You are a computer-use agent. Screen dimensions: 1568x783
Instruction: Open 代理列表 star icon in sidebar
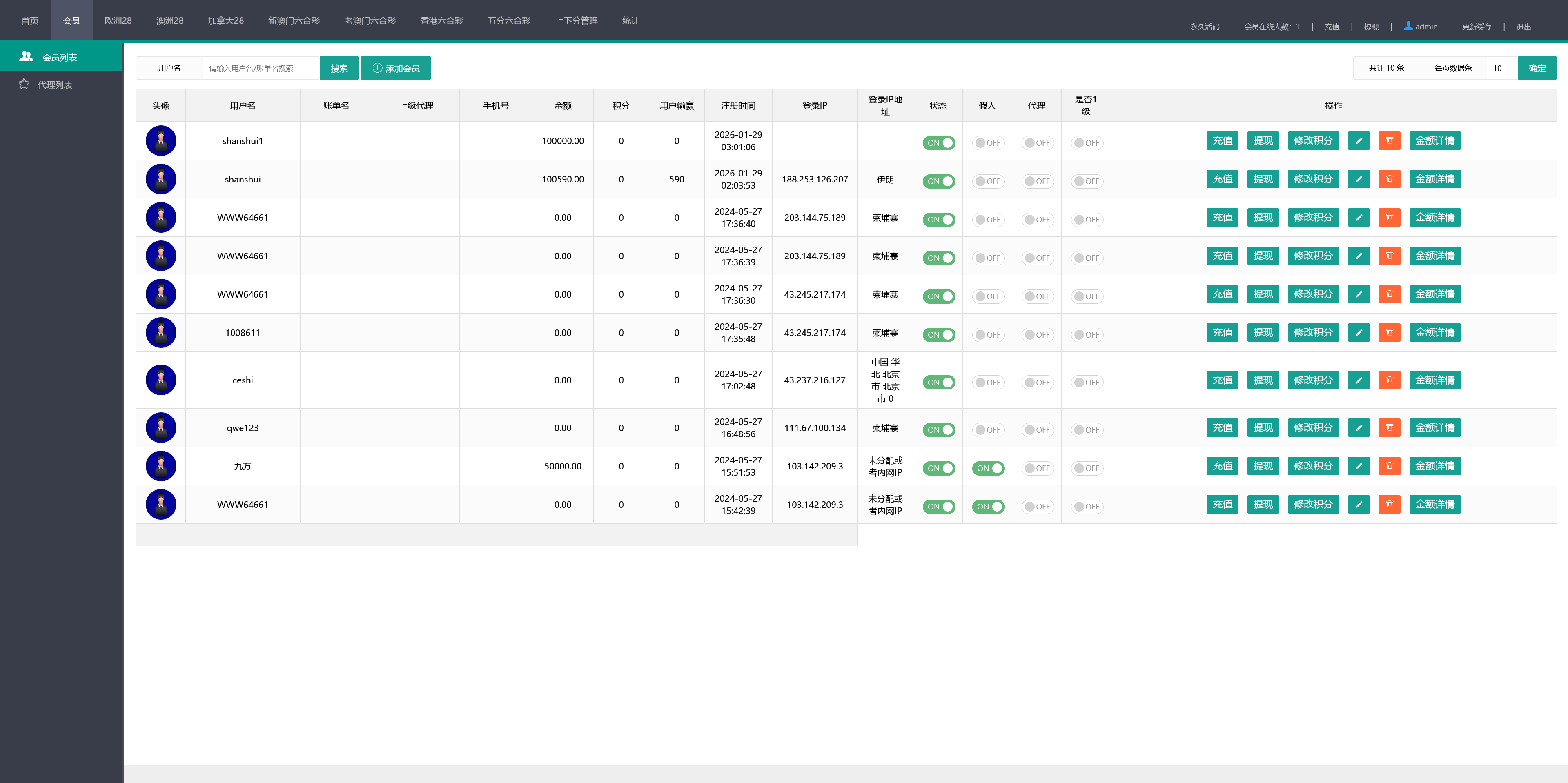(x=24, y=84)
